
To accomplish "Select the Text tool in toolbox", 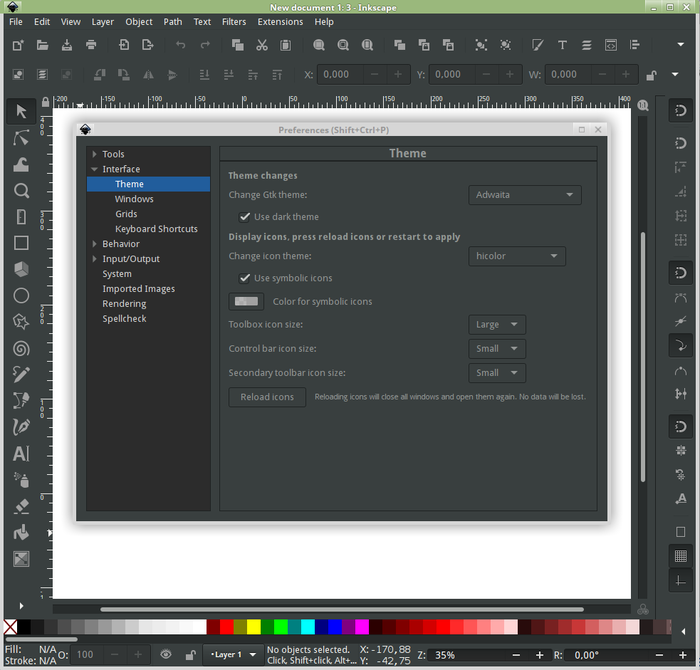I will [x=21, y=454].
